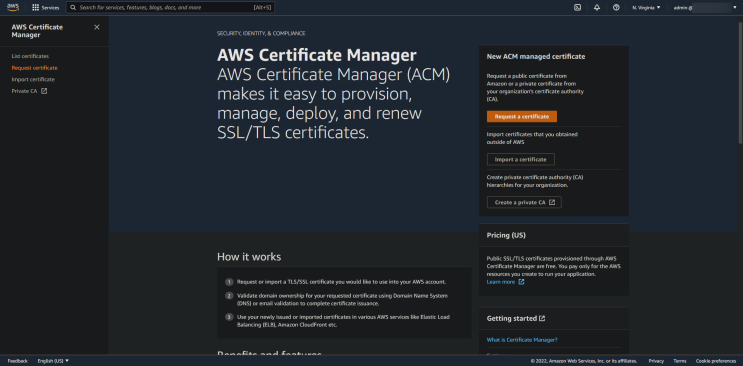Click the How it works heading

point(249,257)
